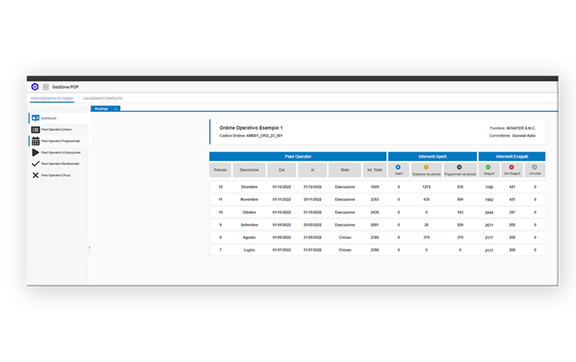Click the end date 31/10/2022

point(313,212)
